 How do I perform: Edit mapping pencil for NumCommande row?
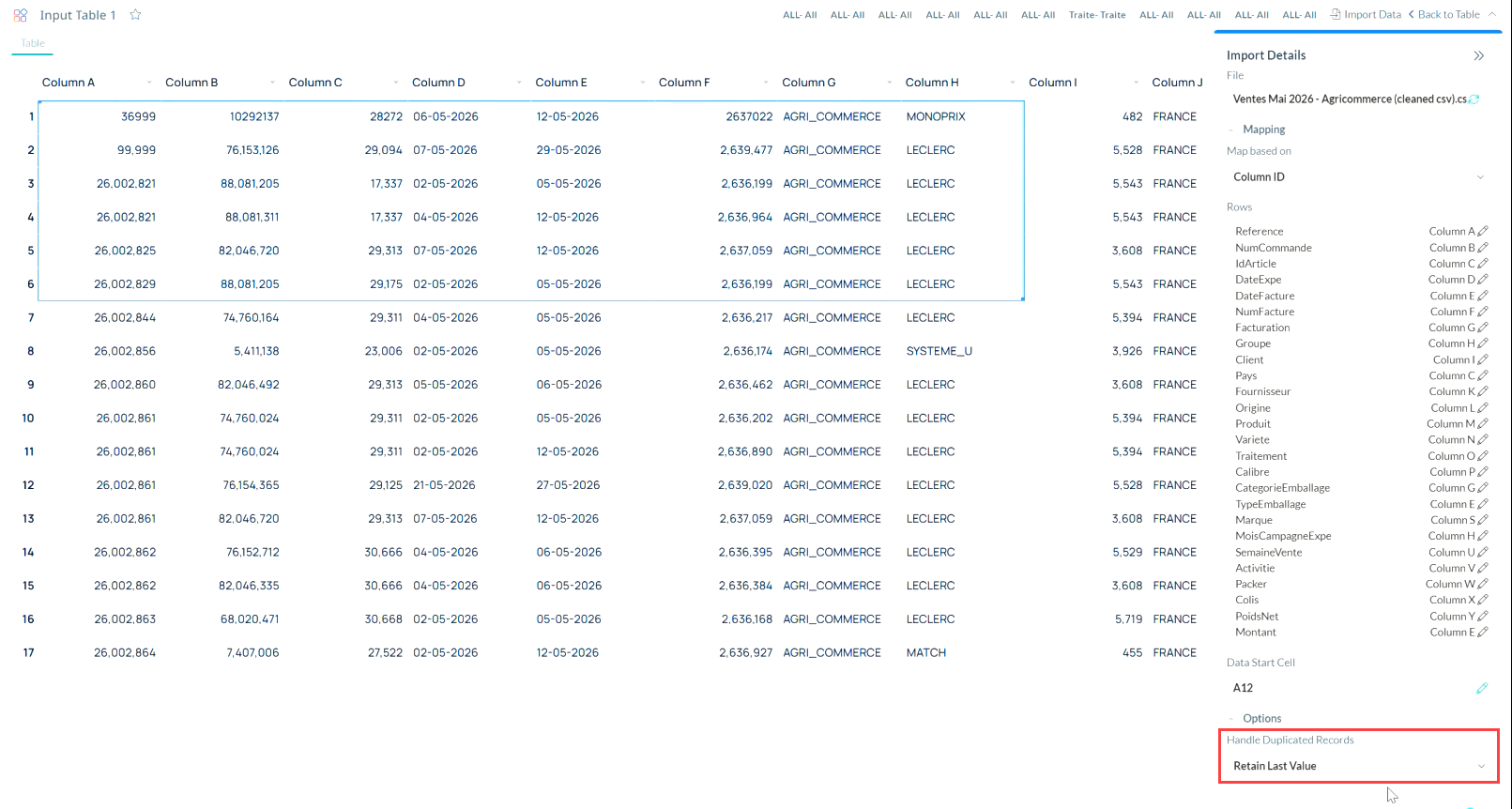click(x=1483, y=248)
